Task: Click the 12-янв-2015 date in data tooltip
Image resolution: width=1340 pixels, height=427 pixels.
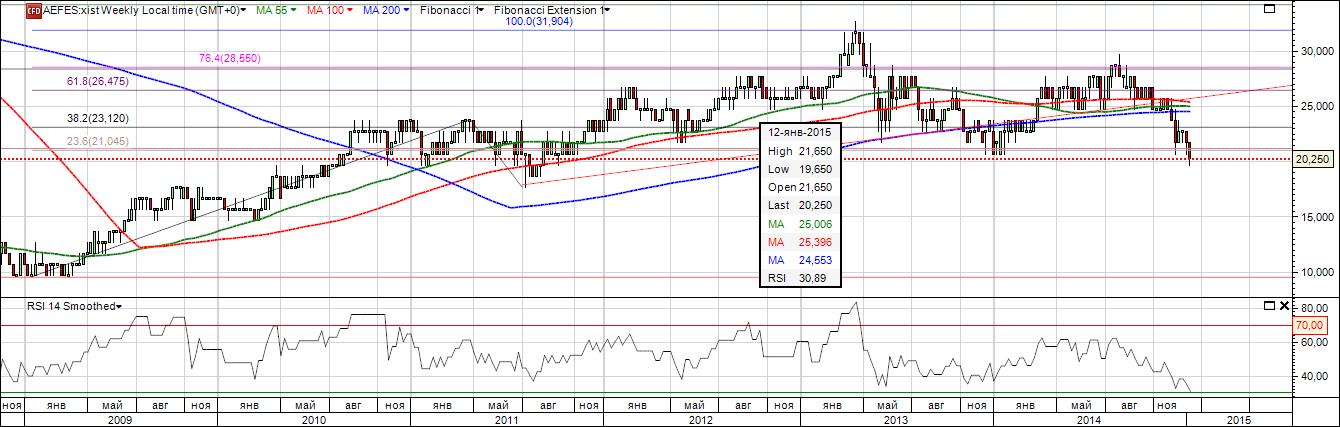Action: pyautogui.click(x=799, y=131)
